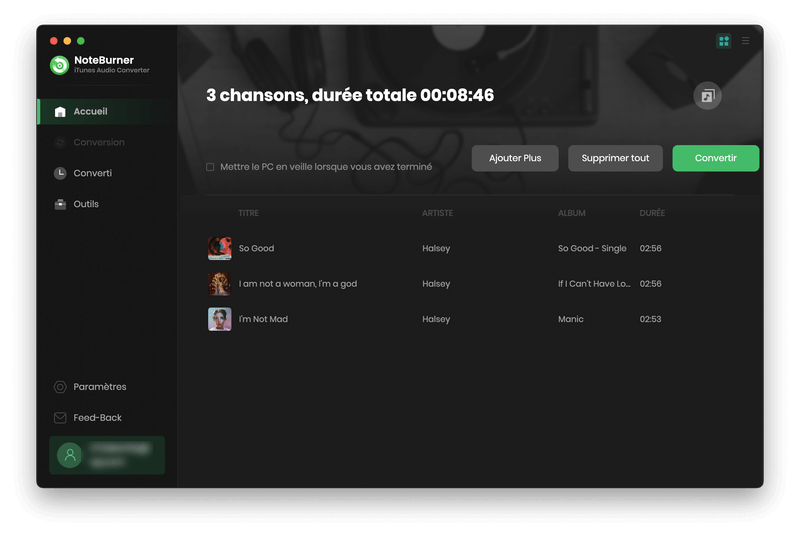Click the Outils toolbox icon
800x536 pixels.
(60, 204)
